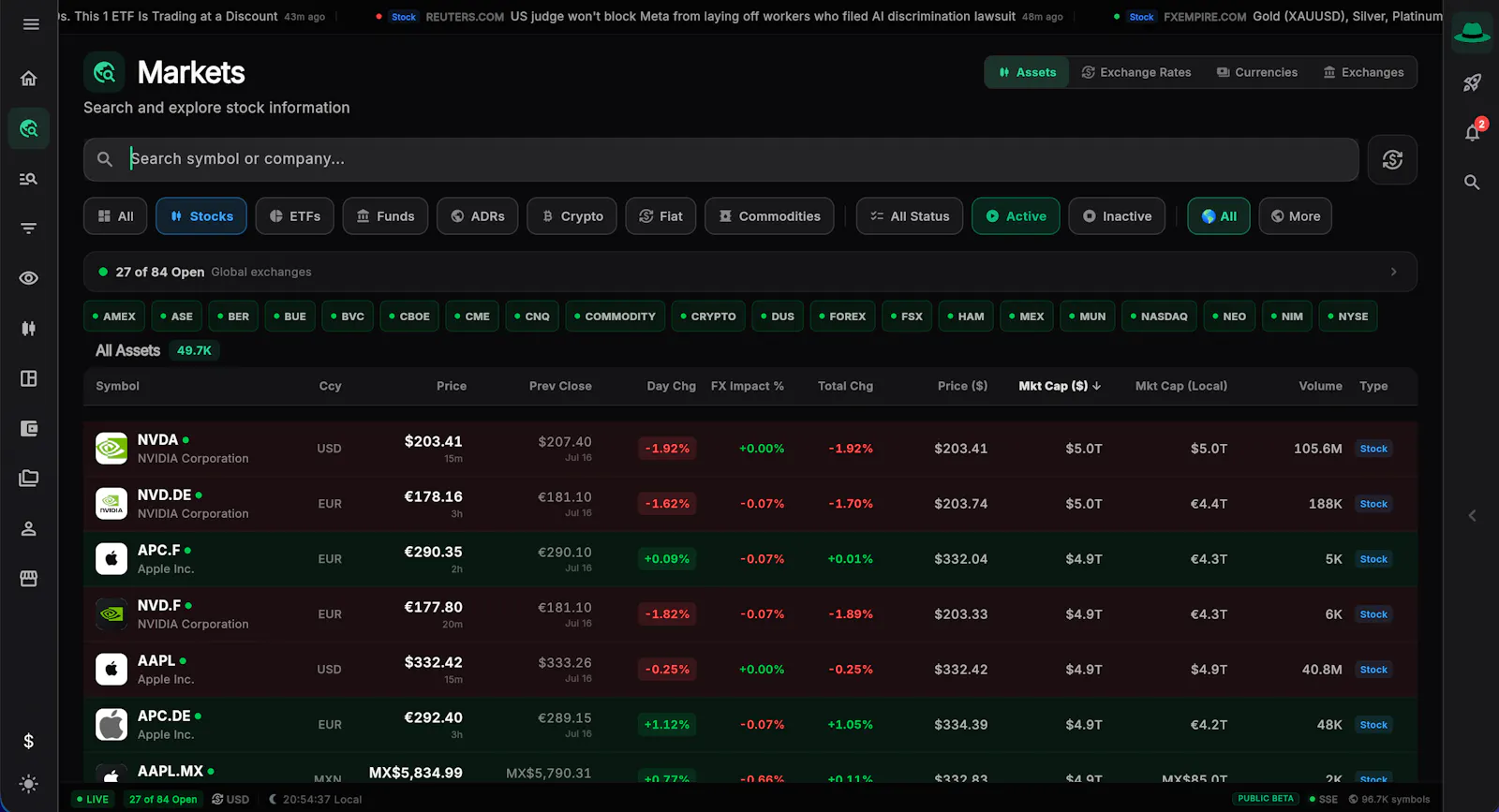Click the 27 of 84 Open status badge
This screenshot has width=1499, height=812.
(x=163, y=800)
